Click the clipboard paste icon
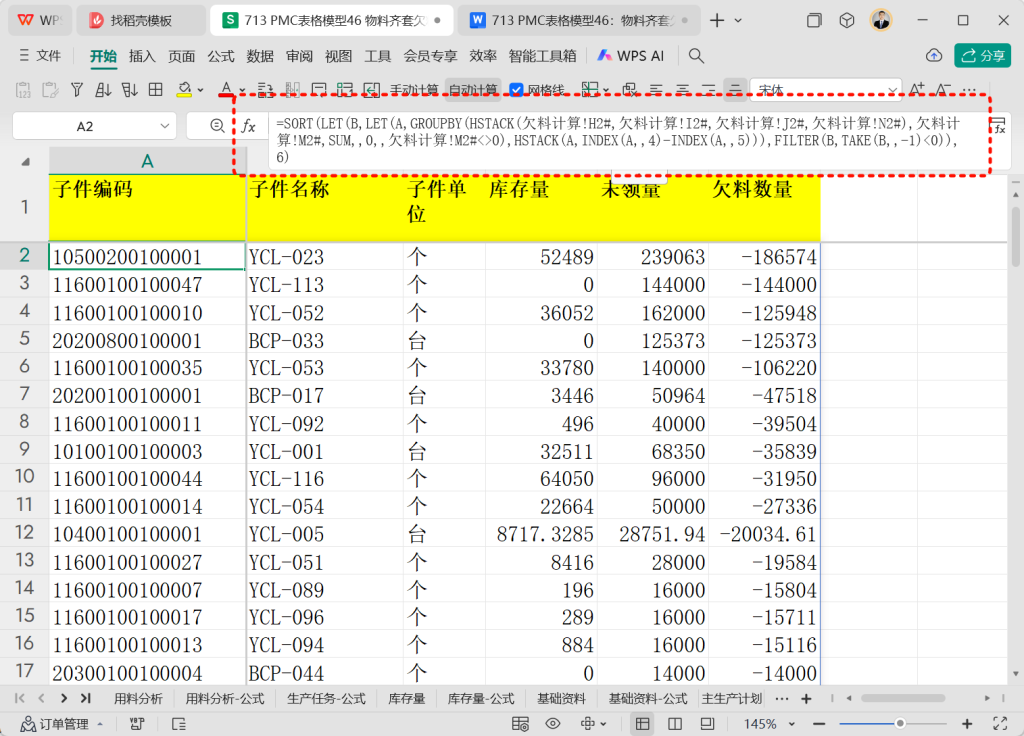 [50, 89]
